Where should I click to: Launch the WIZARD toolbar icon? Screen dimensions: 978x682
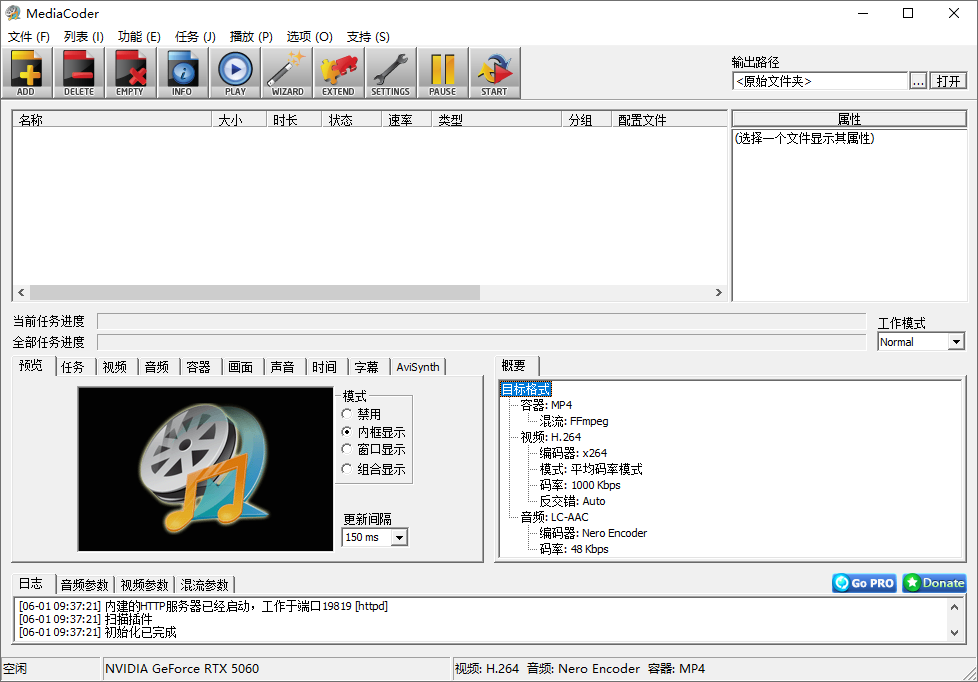tap(288, 72)
